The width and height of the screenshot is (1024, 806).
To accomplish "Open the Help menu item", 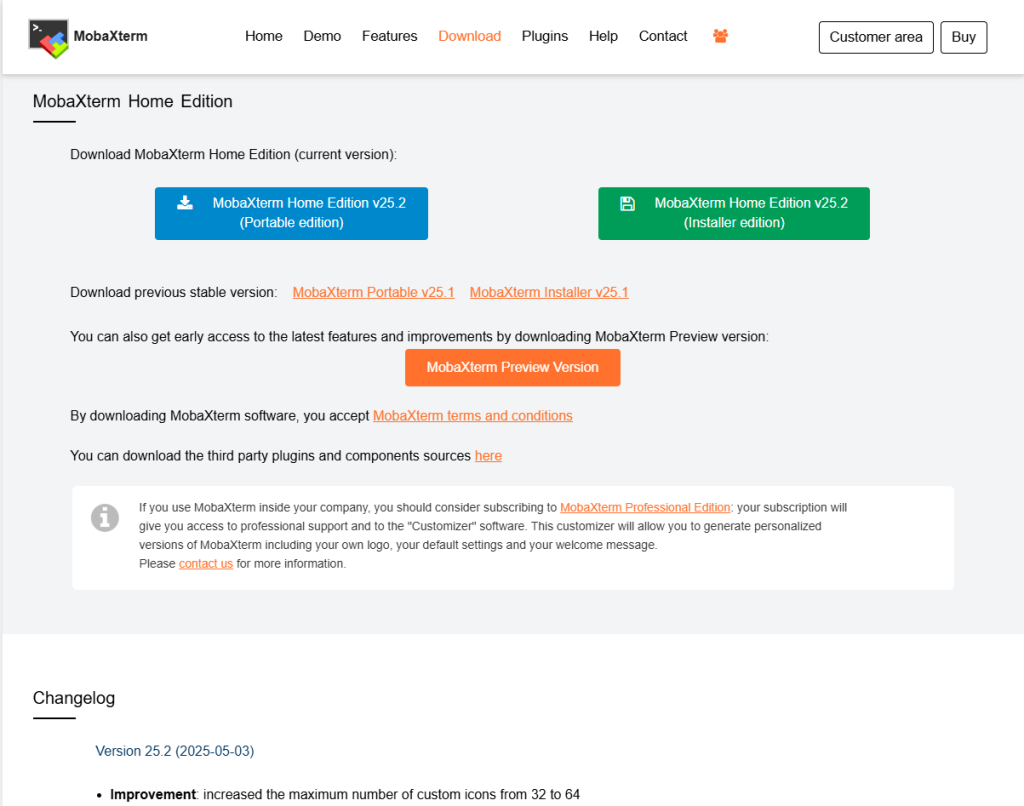I will [603, 36].
